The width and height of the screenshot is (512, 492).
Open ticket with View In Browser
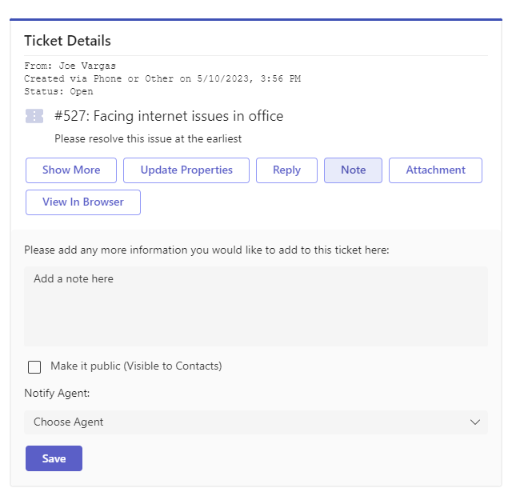tap(83, 202)
